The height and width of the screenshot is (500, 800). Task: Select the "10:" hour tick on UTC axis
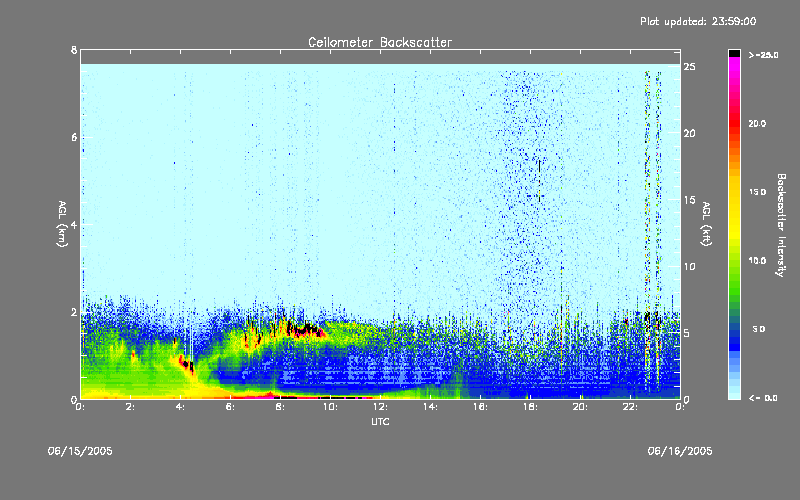click(330, 407)
